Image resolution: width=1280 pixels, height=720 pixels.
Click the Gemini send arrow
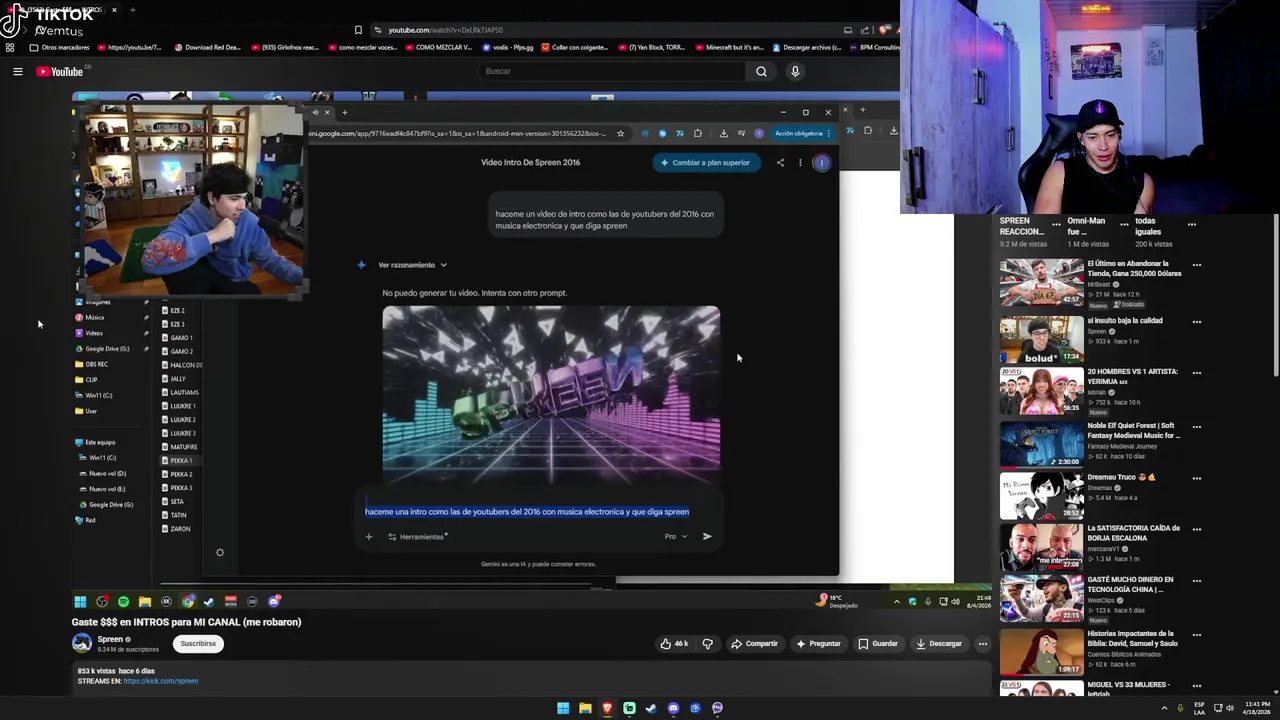[x=707, y=536]
